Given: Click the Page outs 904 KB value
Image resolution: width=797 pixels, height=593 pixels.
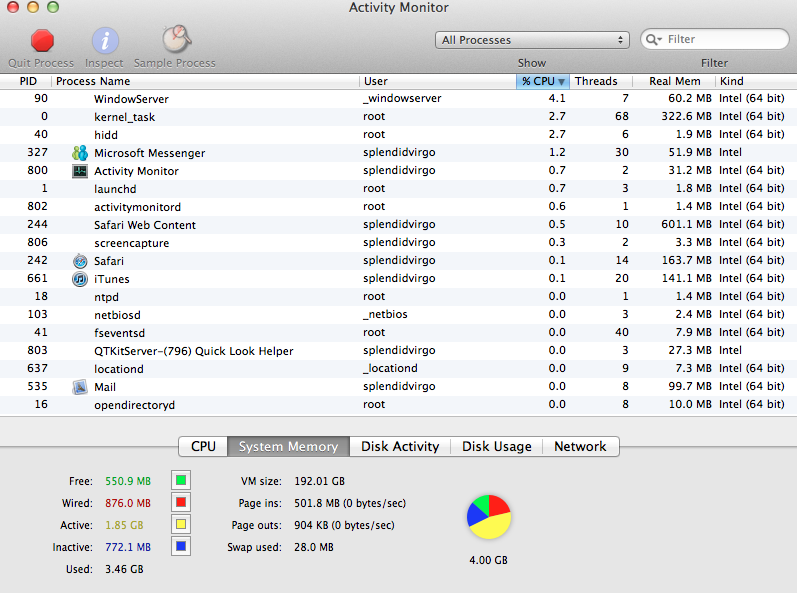Looking at the screenshot, I should [x=344, y=525].
